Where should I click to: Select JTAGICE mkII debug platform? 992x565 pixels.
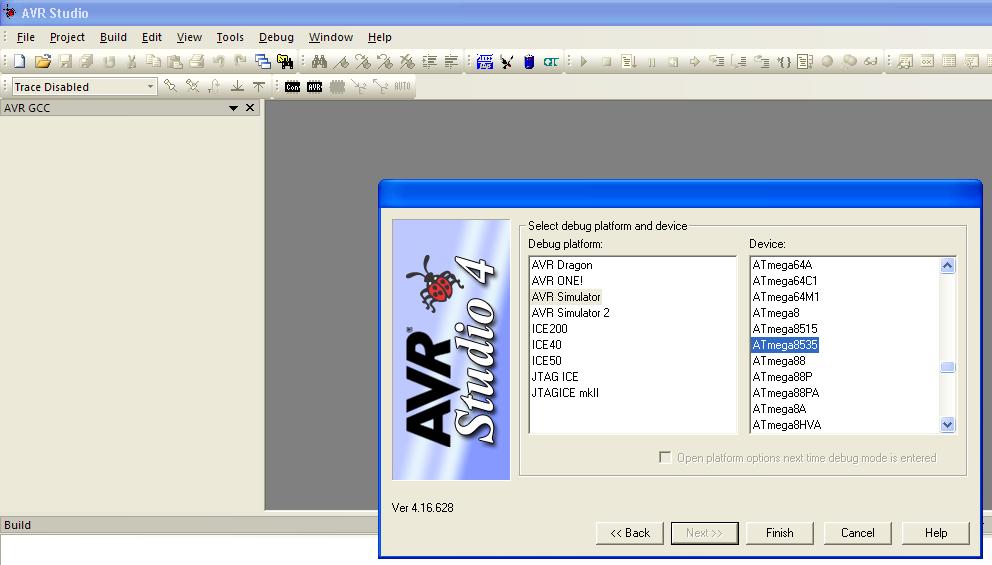click(x=565, y=393)
